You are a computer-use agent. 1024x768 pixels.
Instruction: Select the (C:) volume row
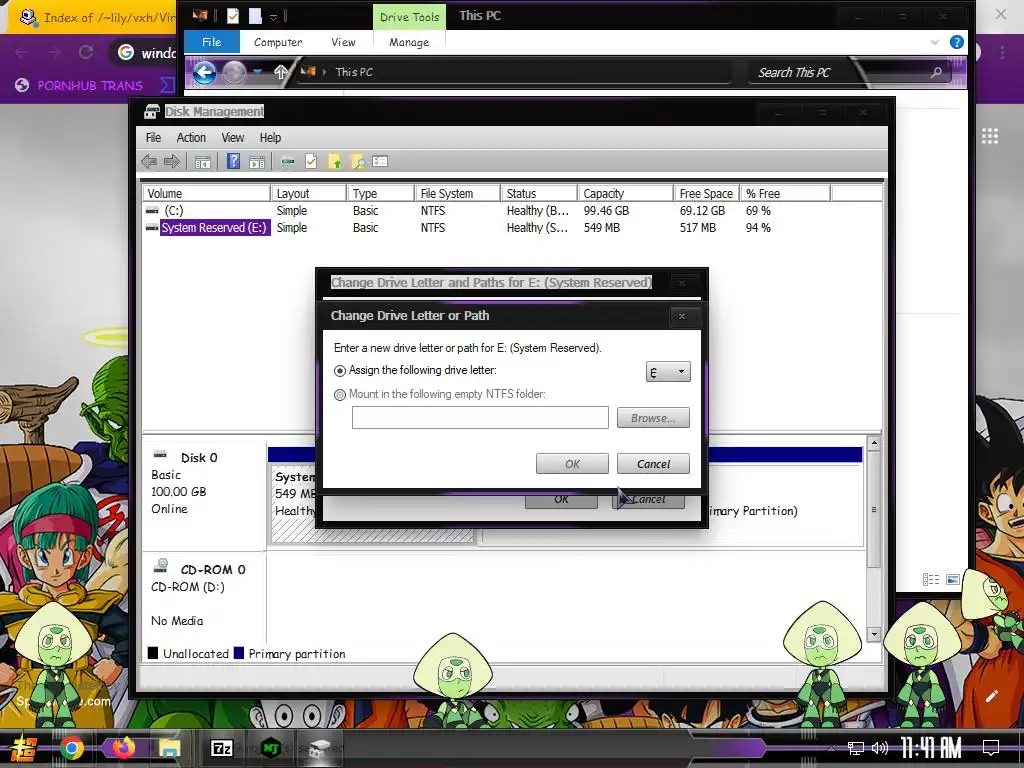click(512, 210)
